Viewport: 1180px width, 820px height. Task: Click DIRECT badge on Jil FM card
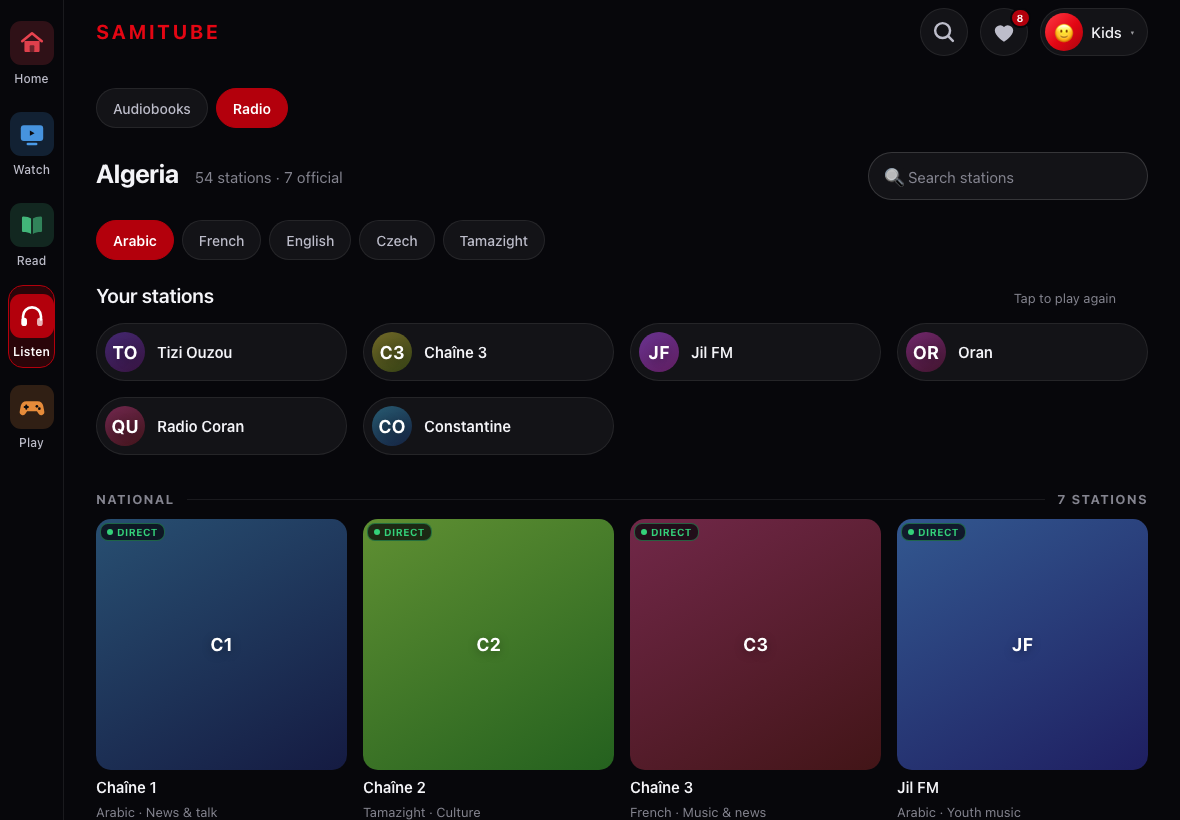(934, 532)
